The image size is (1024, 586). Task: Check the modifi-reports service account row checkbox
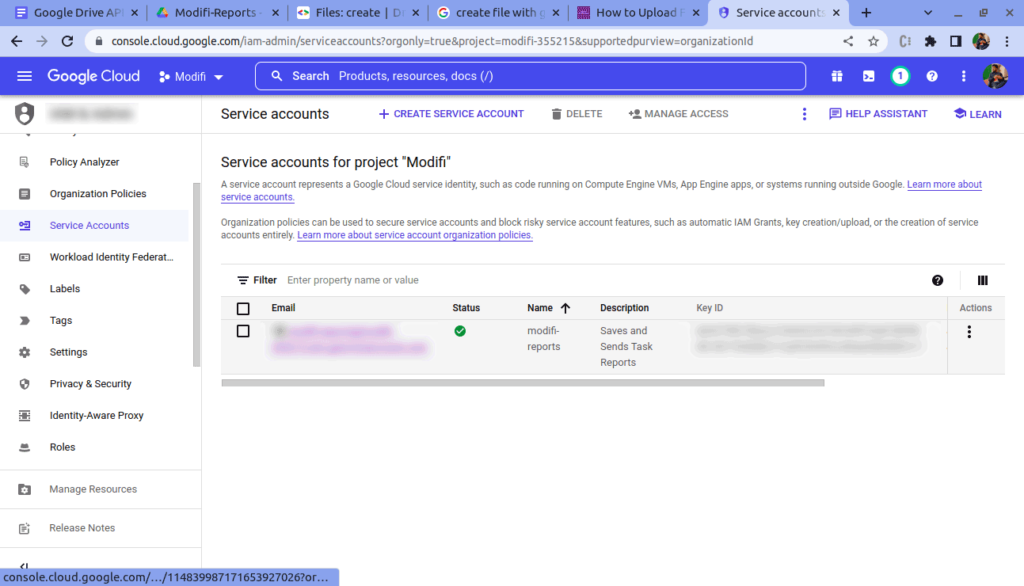point(243,331)
